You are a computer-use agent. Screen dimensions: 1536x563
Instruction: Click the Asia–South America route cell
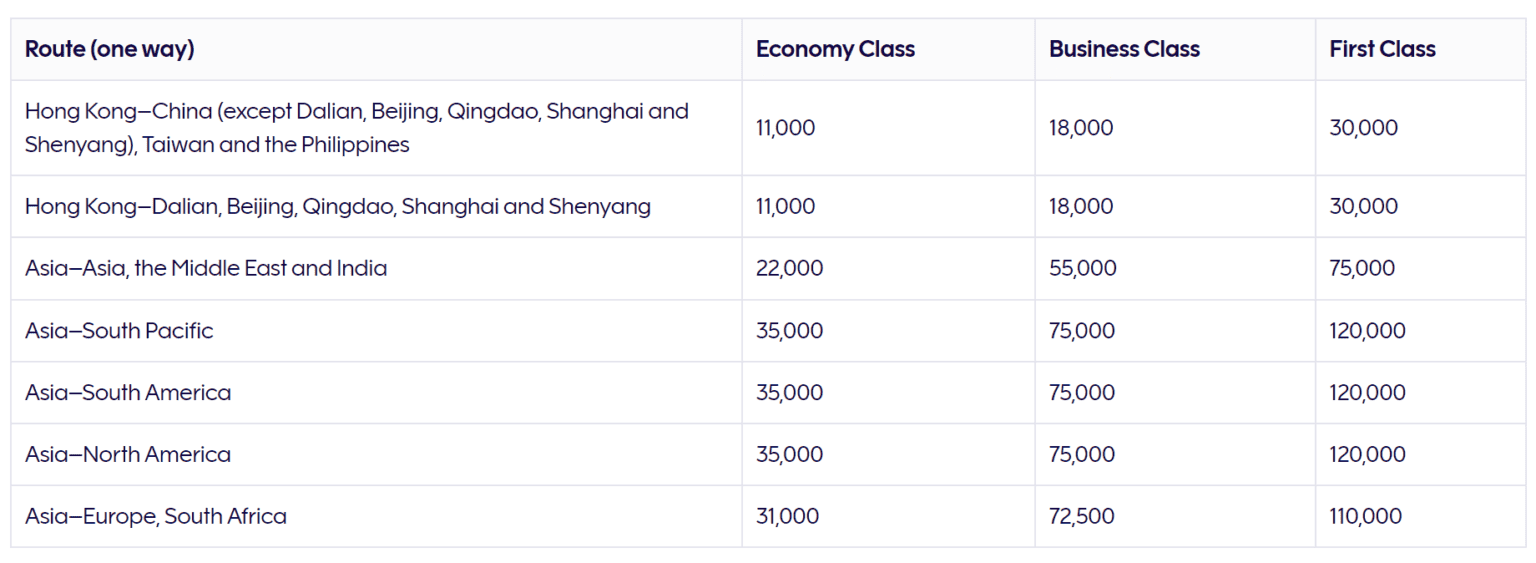point(376,392)
